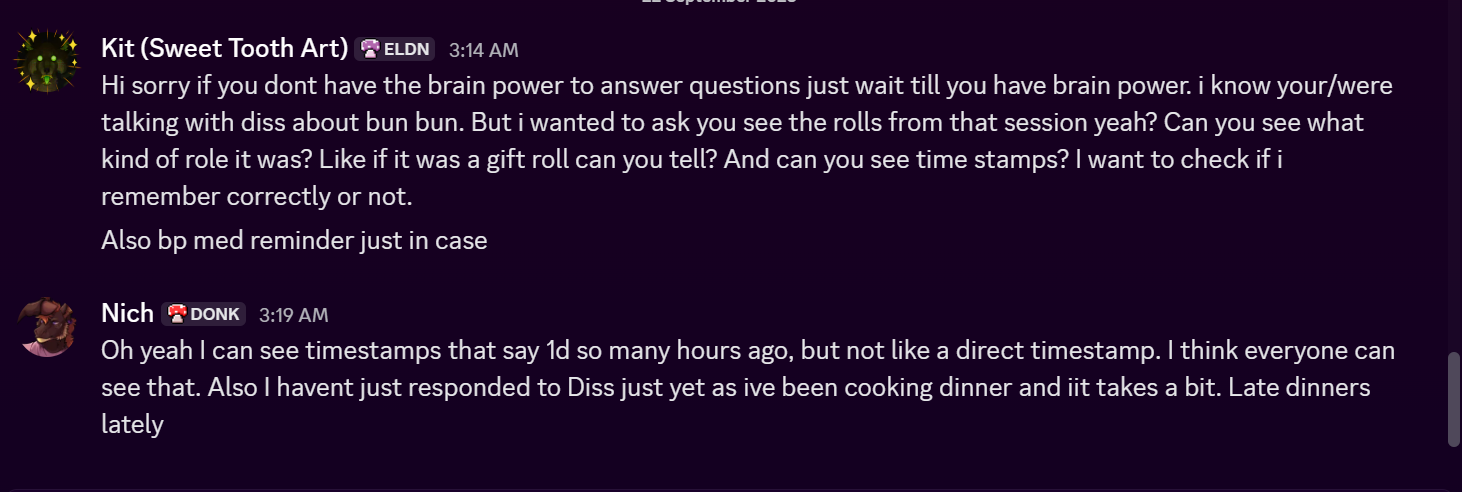
Task: Click 'remember correctly or not' in Kit's message
Action: (256, 196)
